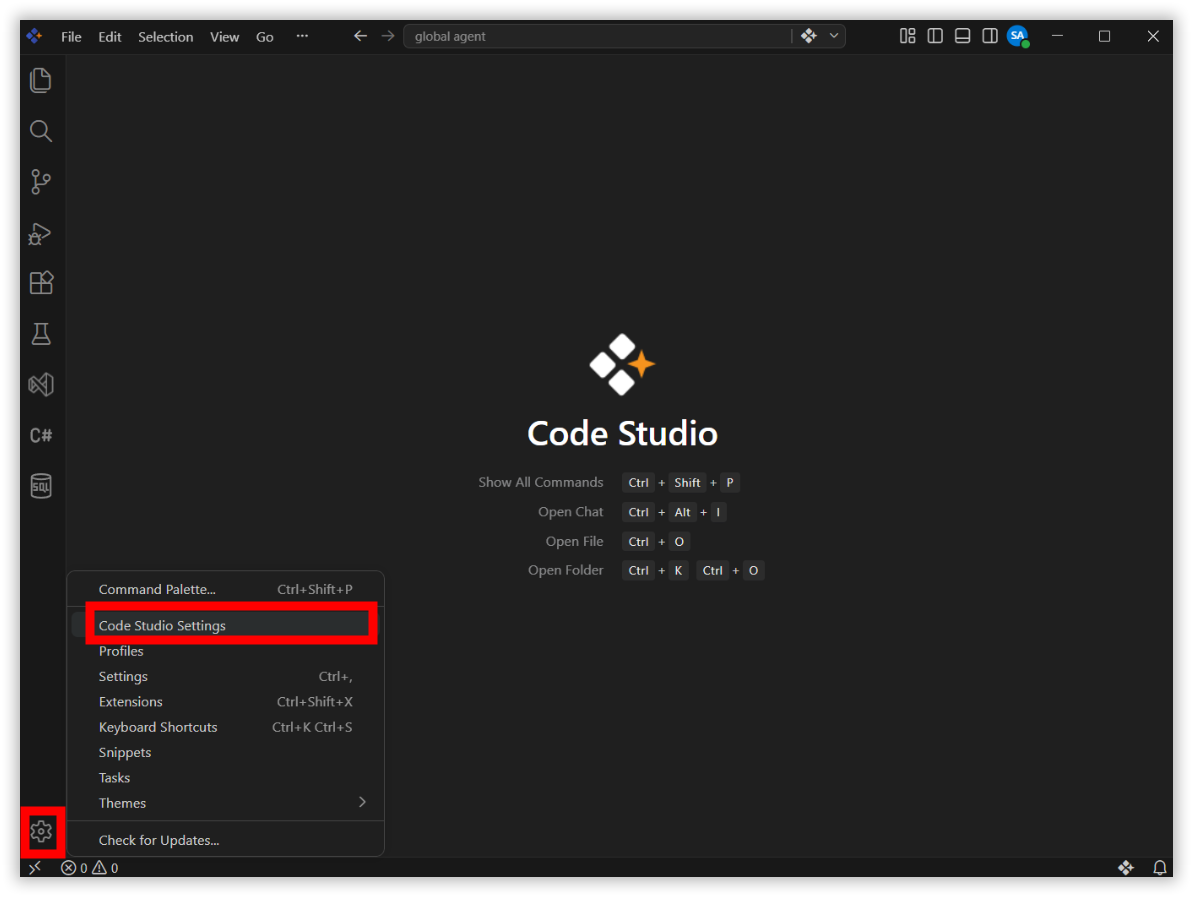The height and width of the screenshot is (897, 1193).
Task: Go forward with the right arrow button
Action: point(388,36)
